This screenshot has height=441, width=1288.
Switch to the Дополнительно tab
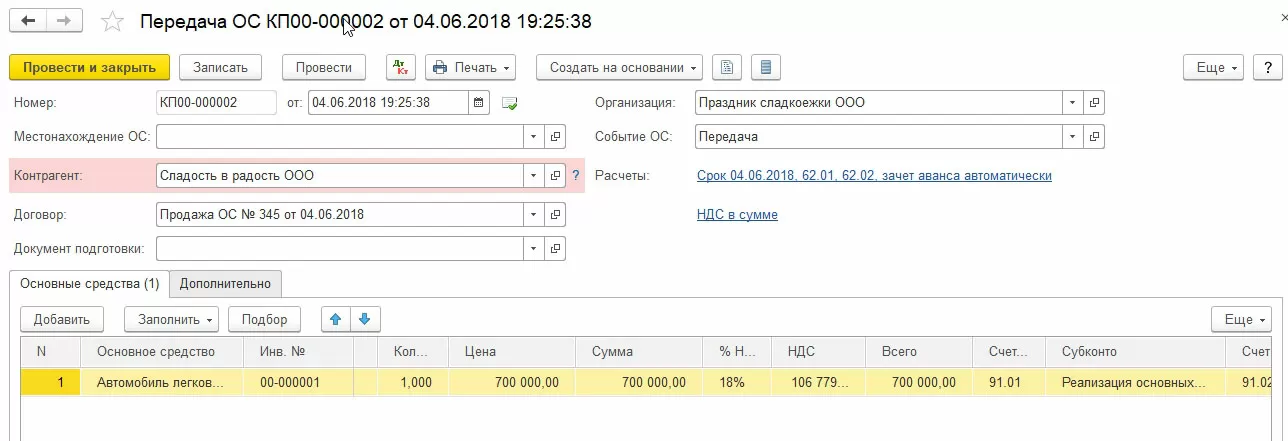coord(225,284)
